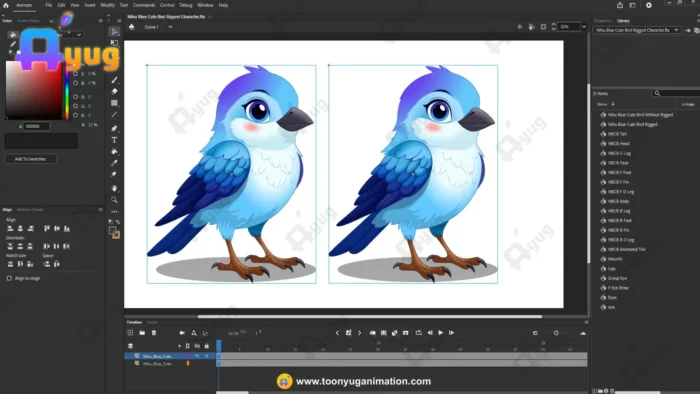This screenshot has height=394, width=700.
Task: Click the center stage icon
Action: (520, 27)
